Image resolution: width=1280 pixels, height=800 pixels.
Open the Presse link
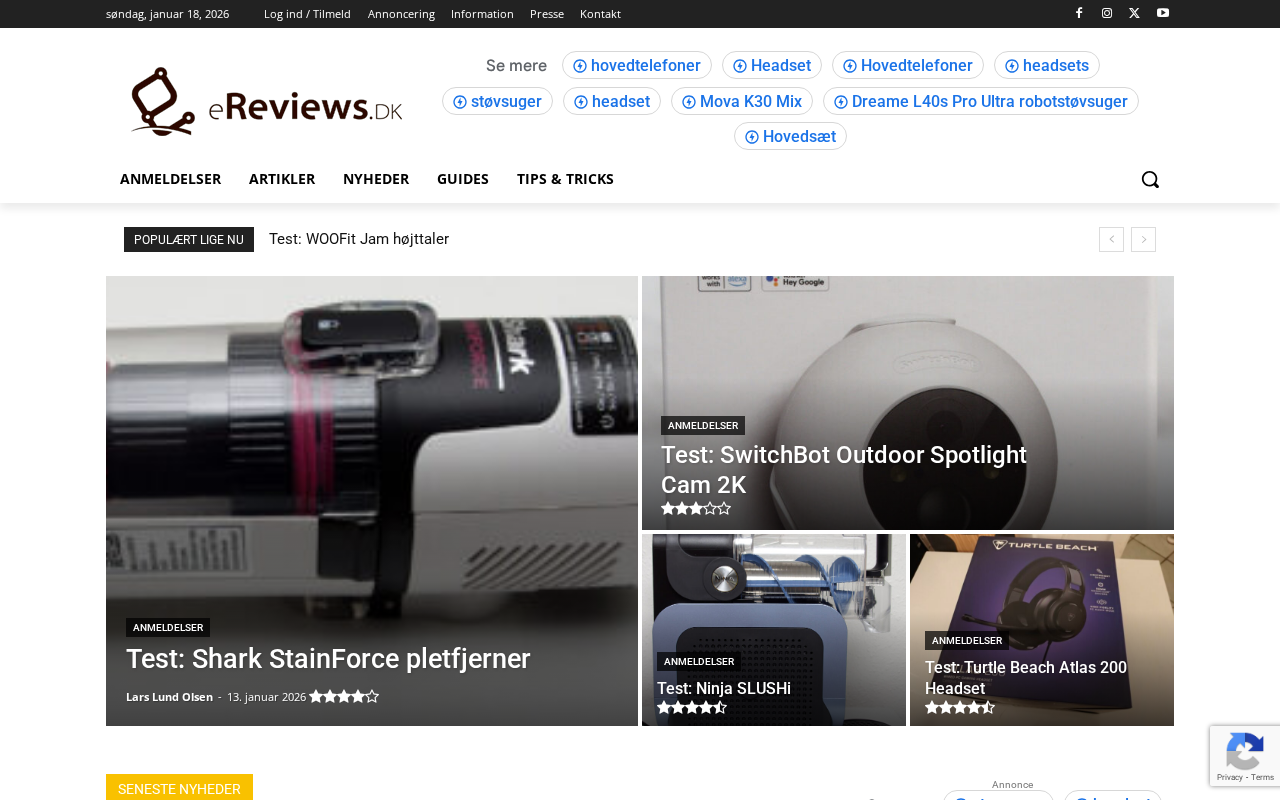(x=547, y=14)
